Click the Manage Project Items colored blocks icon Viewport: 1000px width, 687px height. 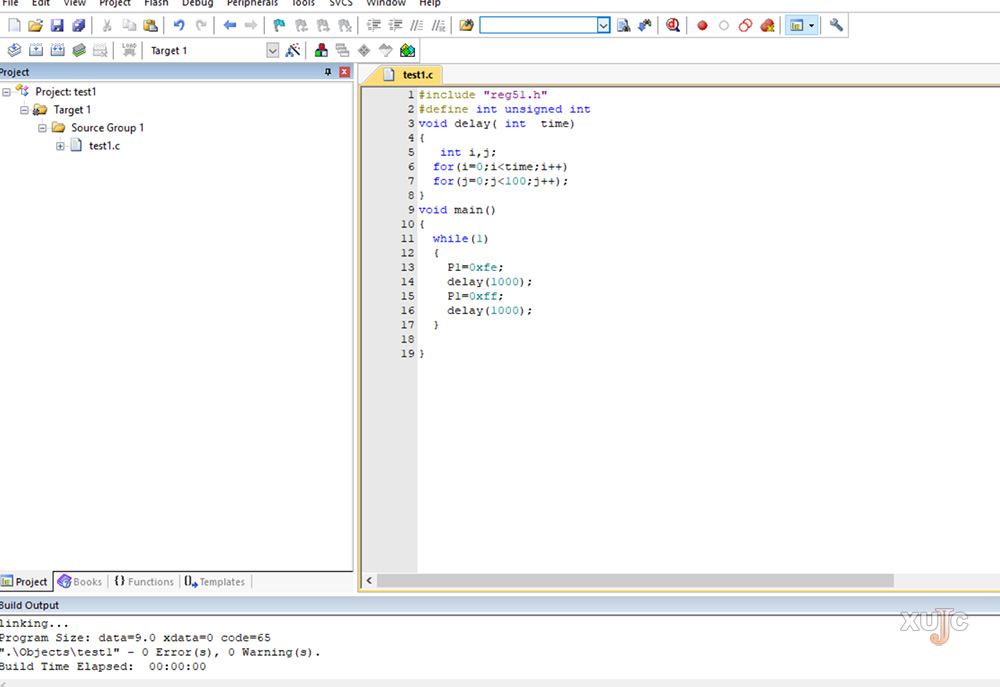click(321, 50)
